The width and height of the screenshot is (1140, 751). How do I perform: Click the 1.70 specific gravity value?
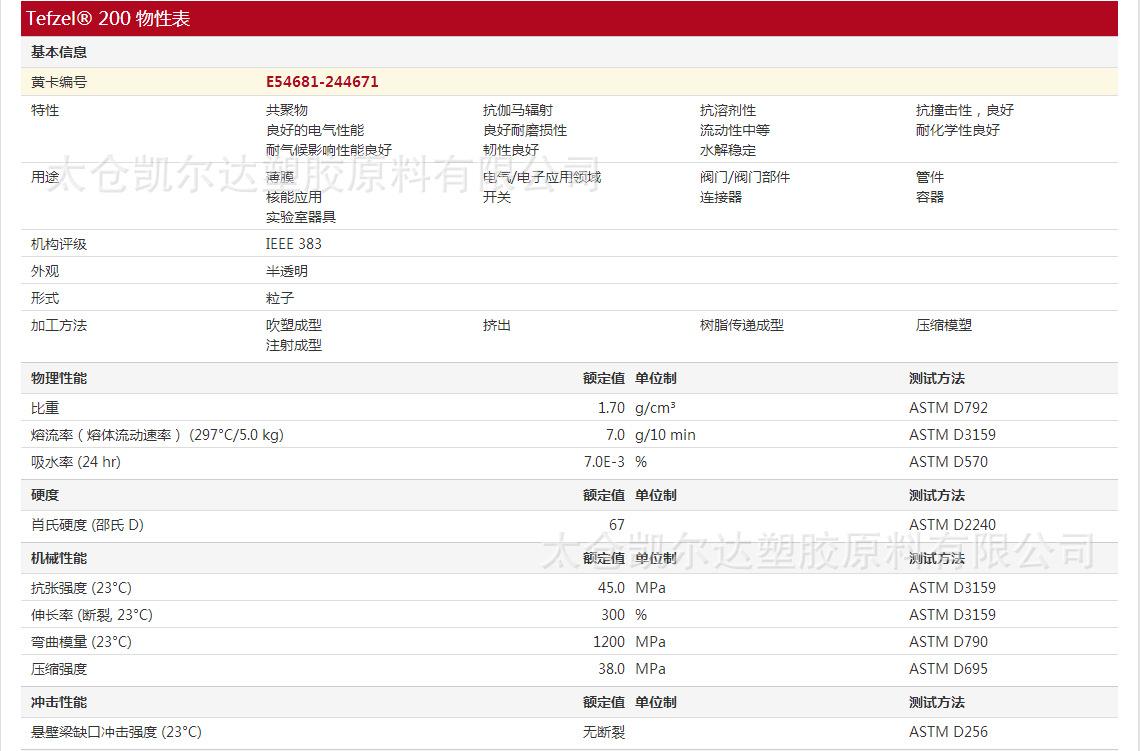tap(611, 408)
